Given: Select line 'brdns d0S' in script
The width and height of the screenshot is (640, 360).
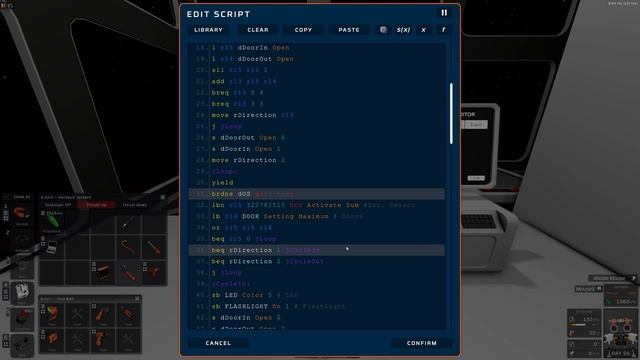Looking at the screenshot, I should tap(317, 194).
